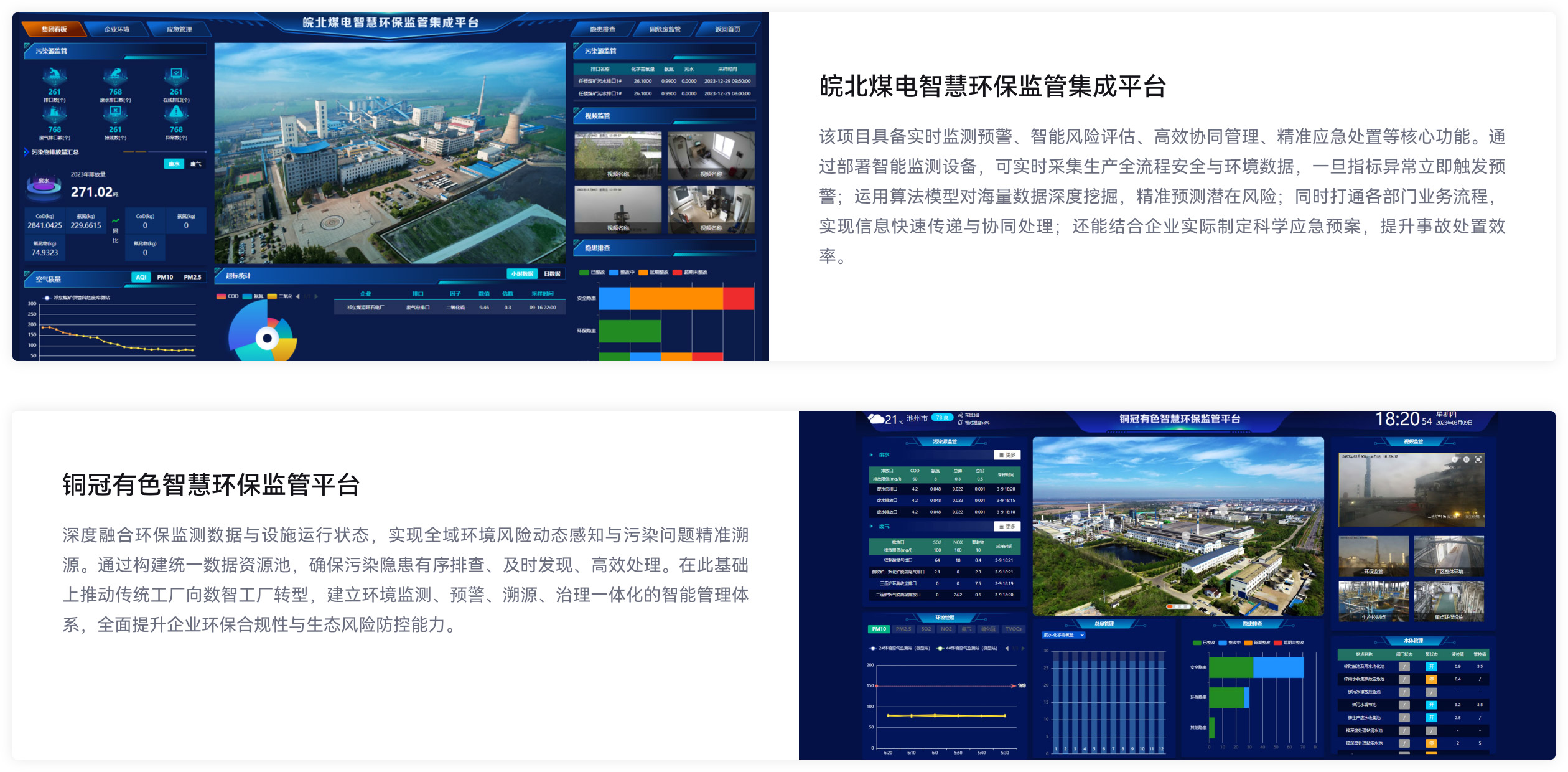Open the 应急管理 tab

click(179, 29)
